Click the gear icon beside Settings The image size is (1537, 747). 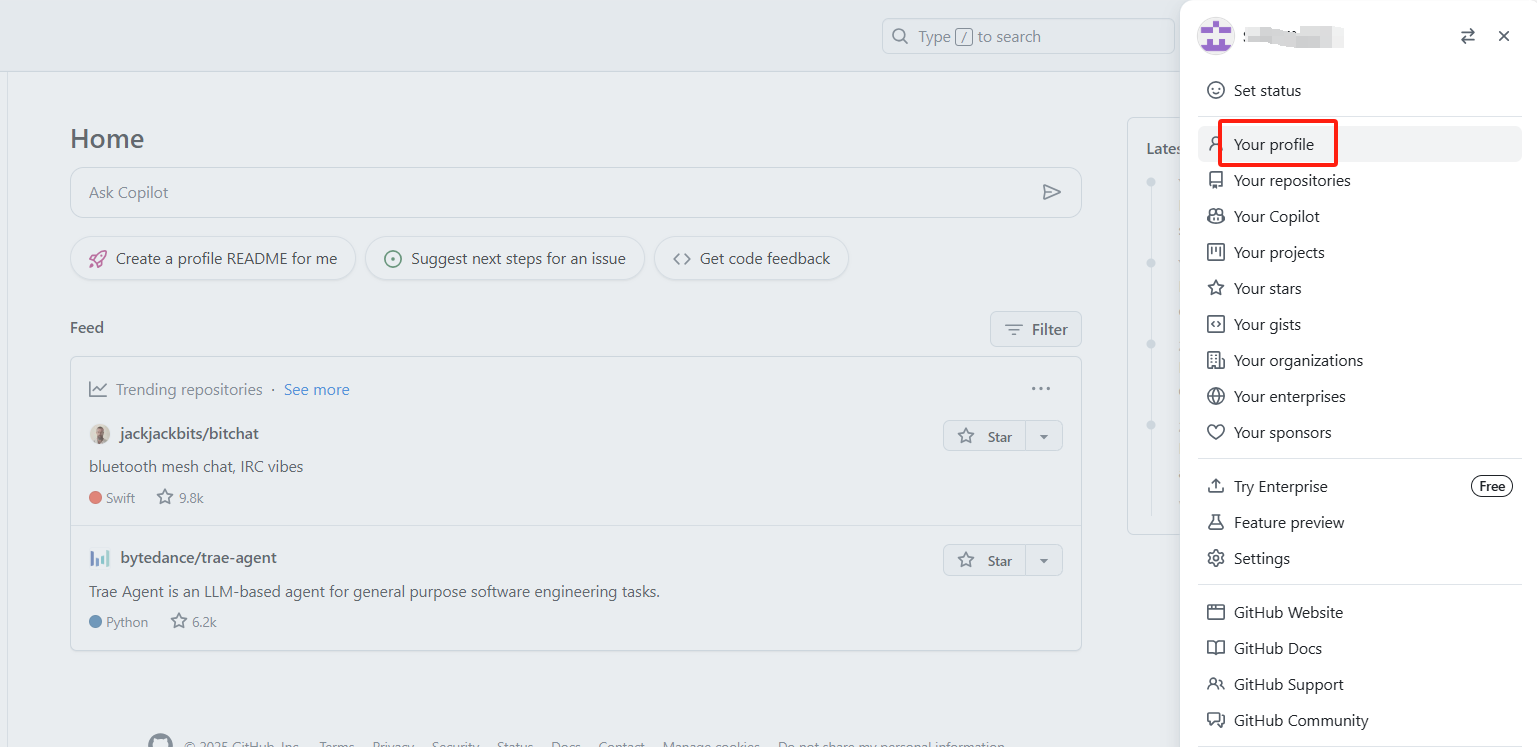(1216, 558)
